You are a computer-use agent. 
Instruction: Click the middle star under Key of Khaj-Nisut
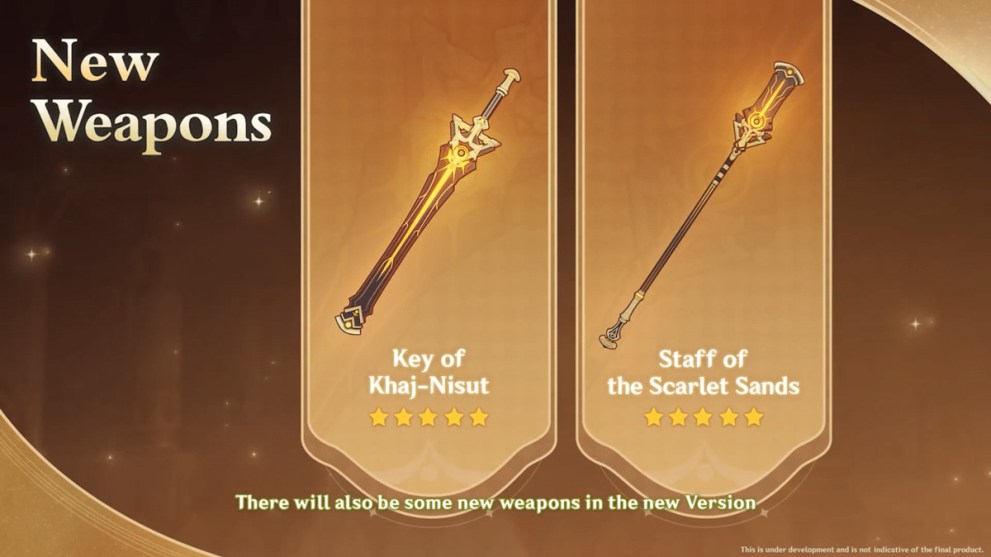click(429, 417)
